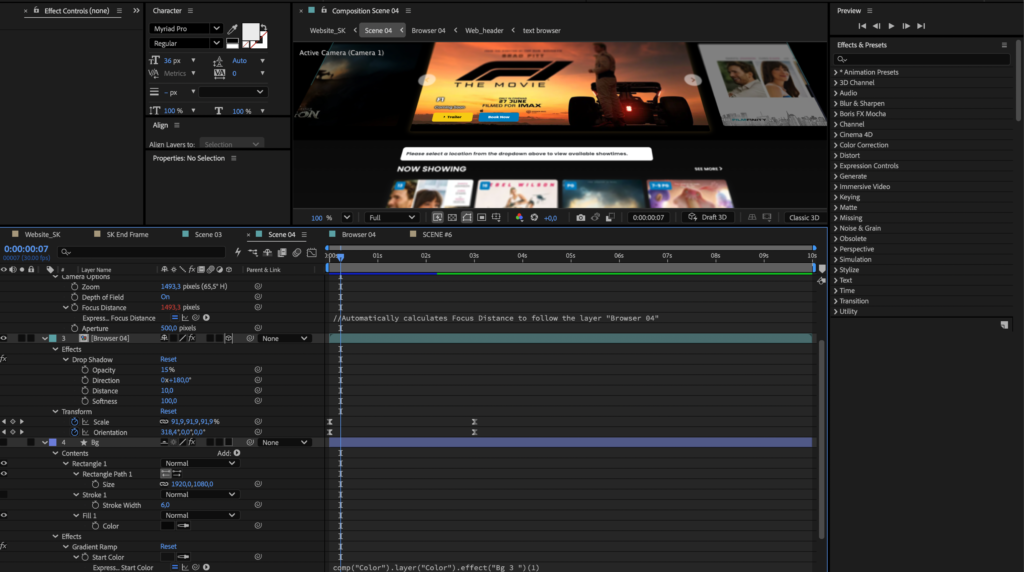Jump to first frame in Preview panel
Image resolution: width=1024 pixels, height=572 pixels.
(x=862, y=26)
